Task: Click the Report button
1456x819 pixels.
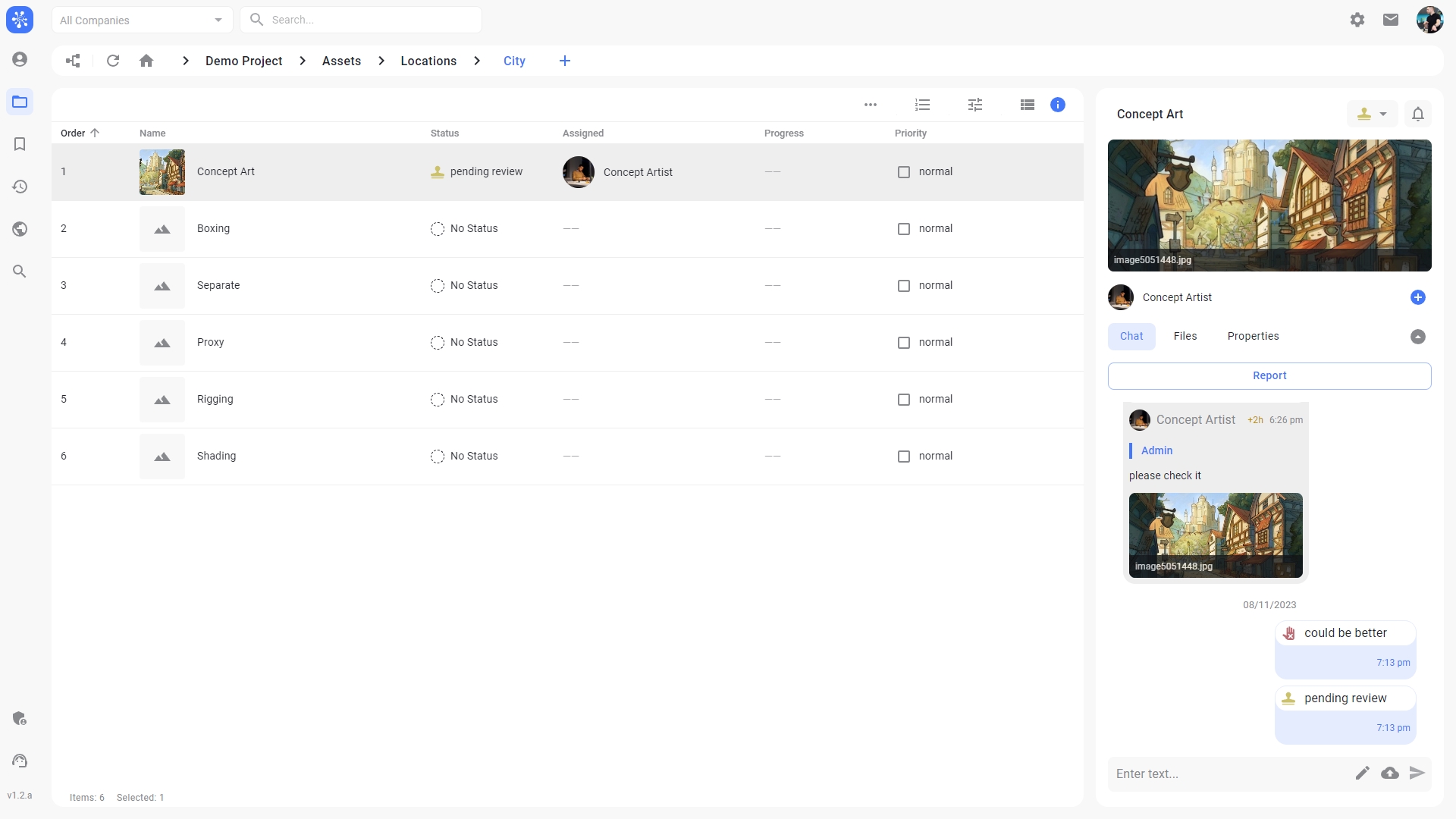Action: 1269,376
